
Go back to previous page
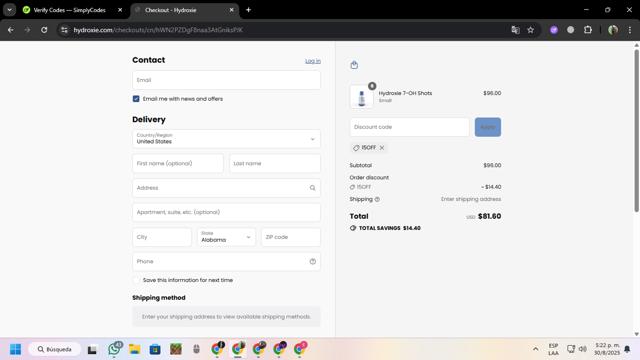11,30
